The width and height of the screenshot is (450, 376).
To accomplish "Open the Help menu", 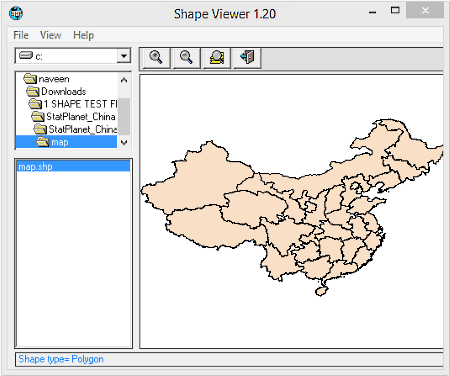I will click(x=83, y=35).
